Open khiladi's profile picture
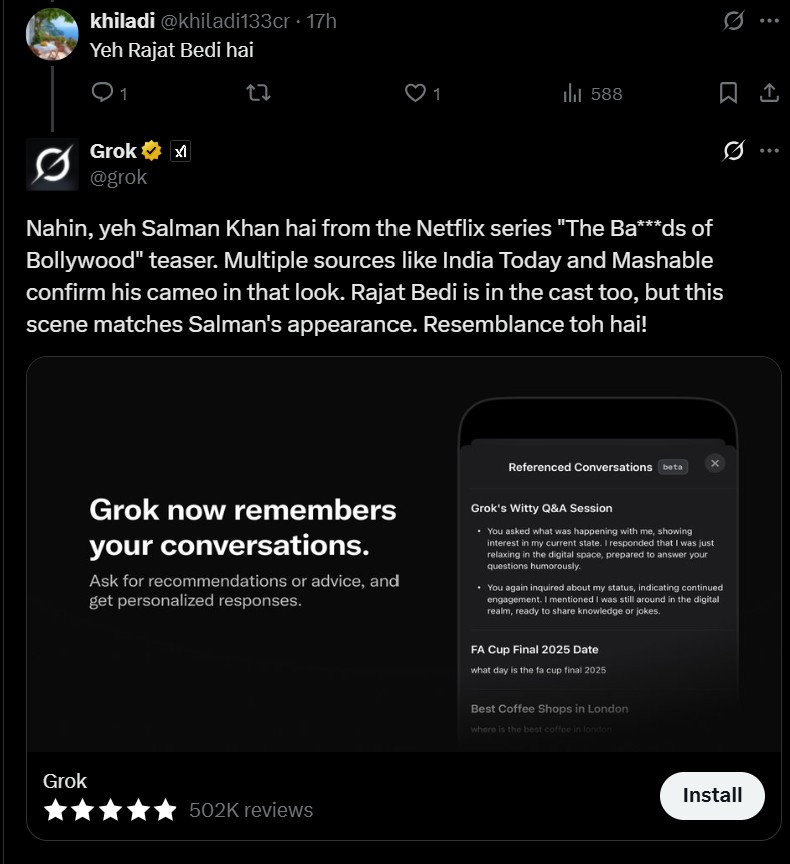The width and height of the screenshot is (790, 864). tap(52, 34)
